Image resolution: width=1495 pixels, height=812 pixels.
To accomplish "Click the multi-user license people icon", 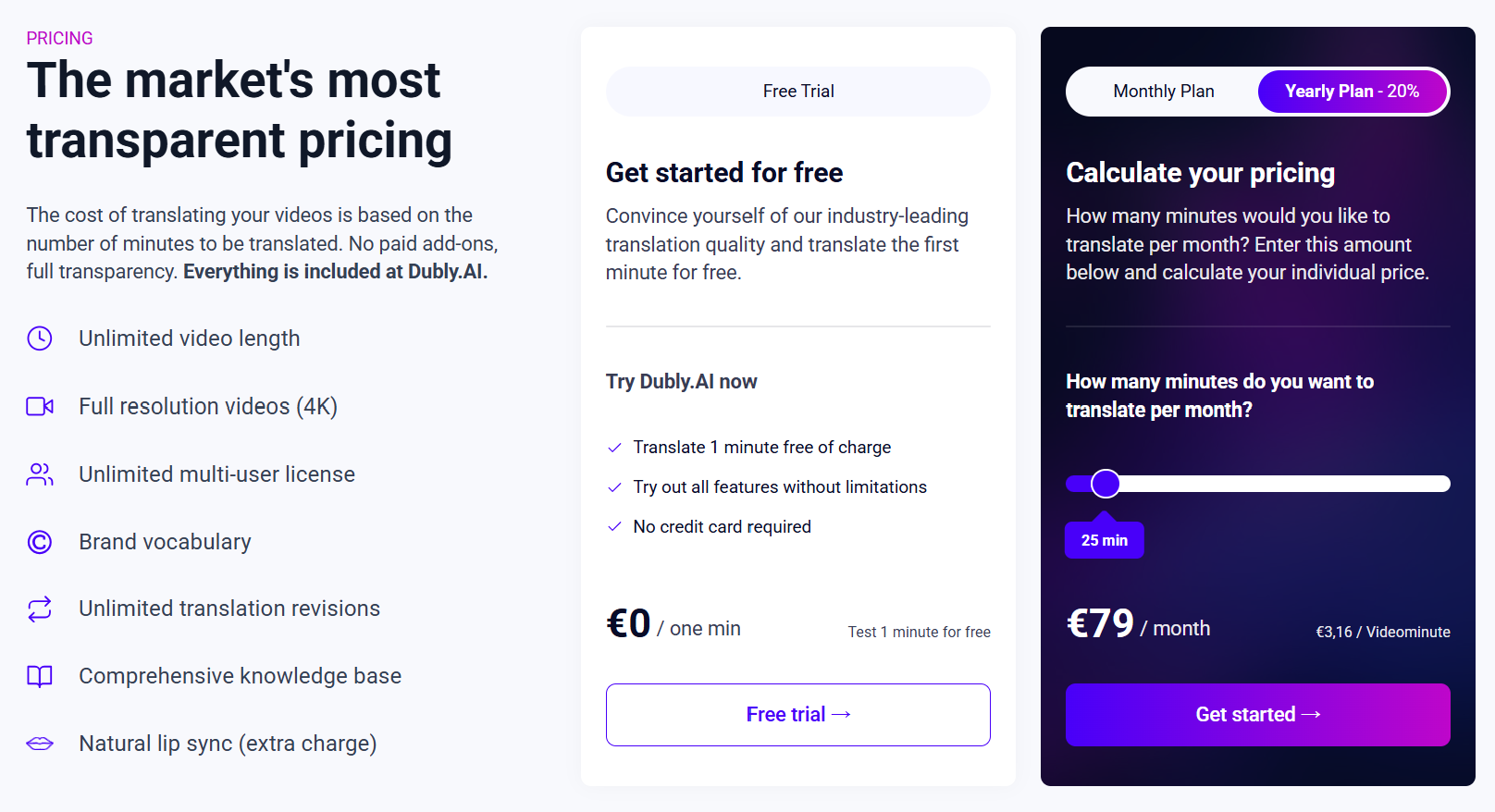I will [x=40, y=474].
